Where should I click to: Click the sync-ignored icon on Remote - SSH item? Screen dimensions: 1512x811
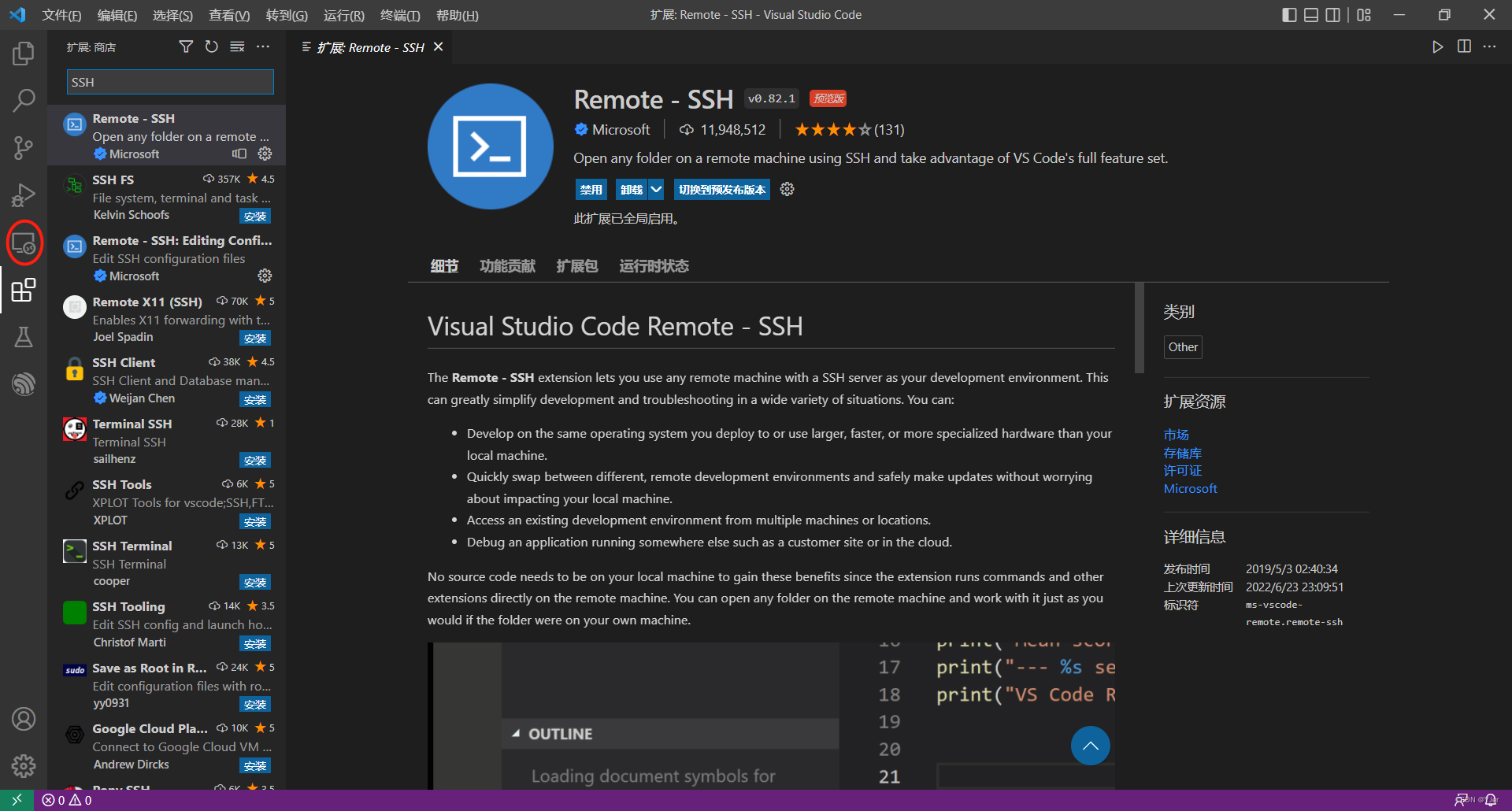click(x=239, y=154)
